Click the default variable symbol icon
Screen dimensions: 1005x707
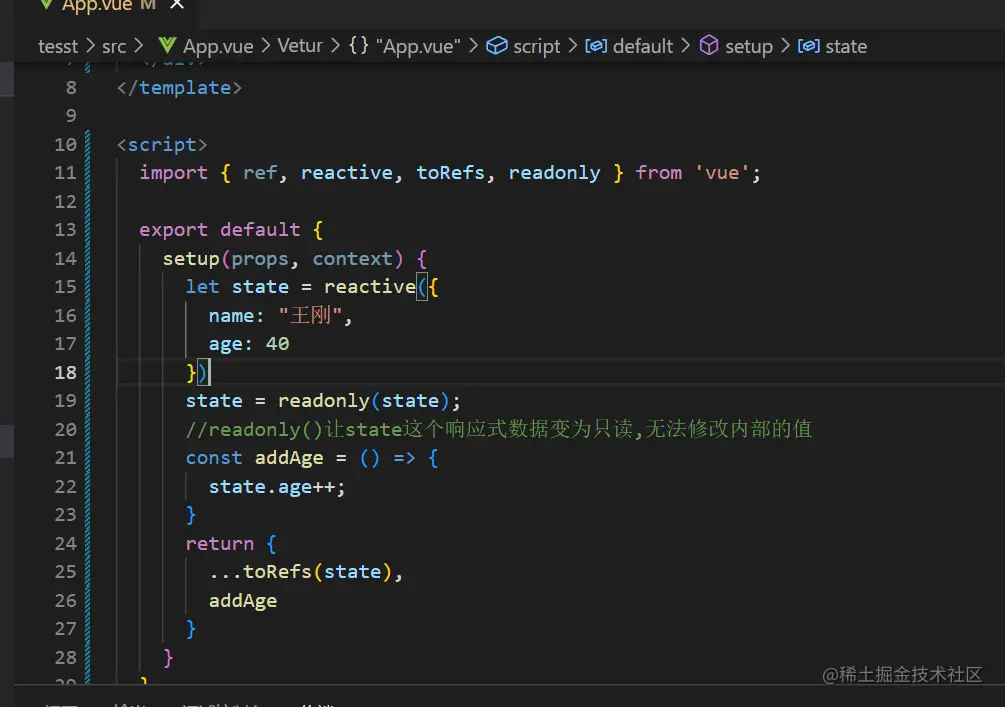point(596,46)
